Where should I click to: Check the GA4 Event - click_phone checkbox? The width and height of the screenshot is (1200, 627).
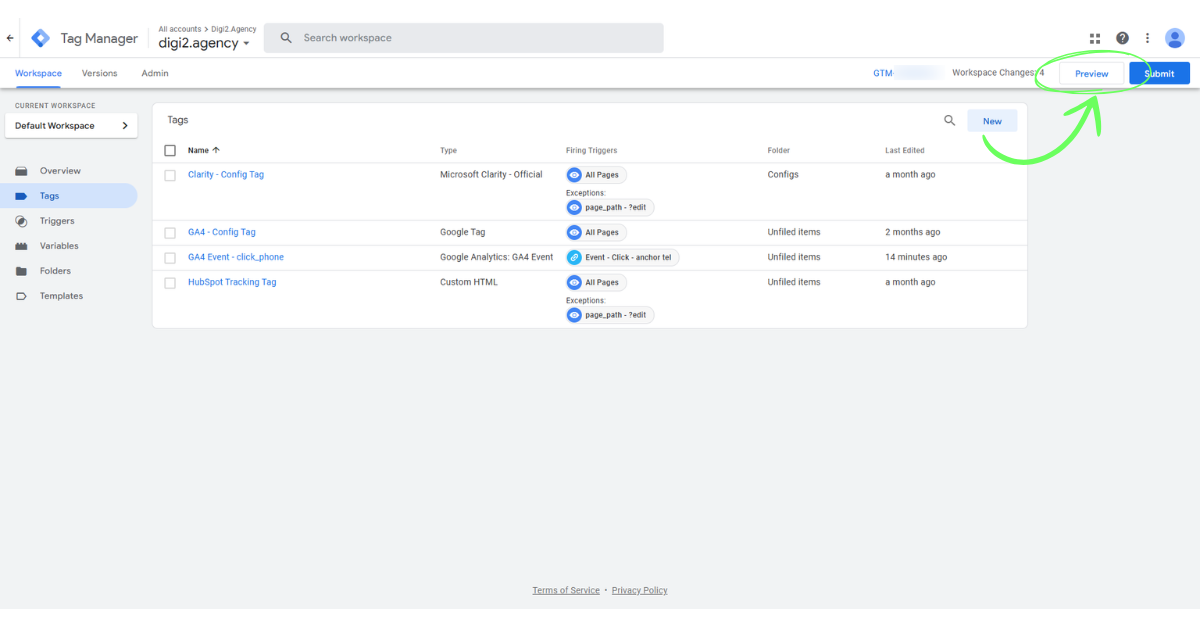(170, 257)
